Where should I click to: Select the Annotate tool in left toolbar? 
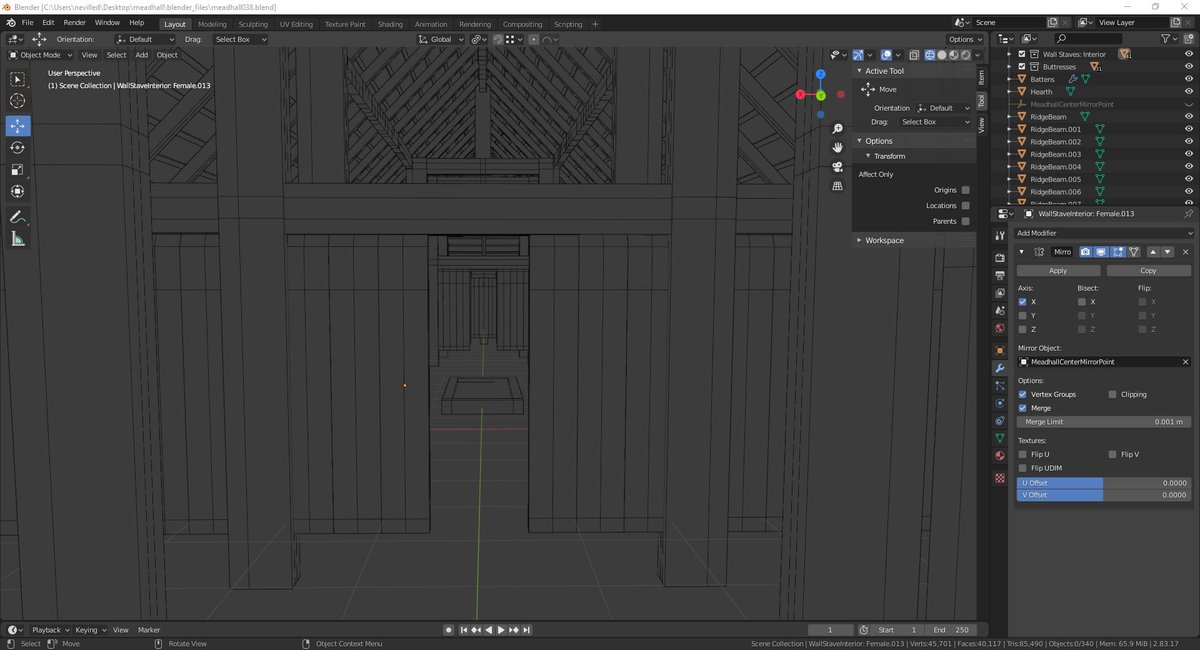17,217
